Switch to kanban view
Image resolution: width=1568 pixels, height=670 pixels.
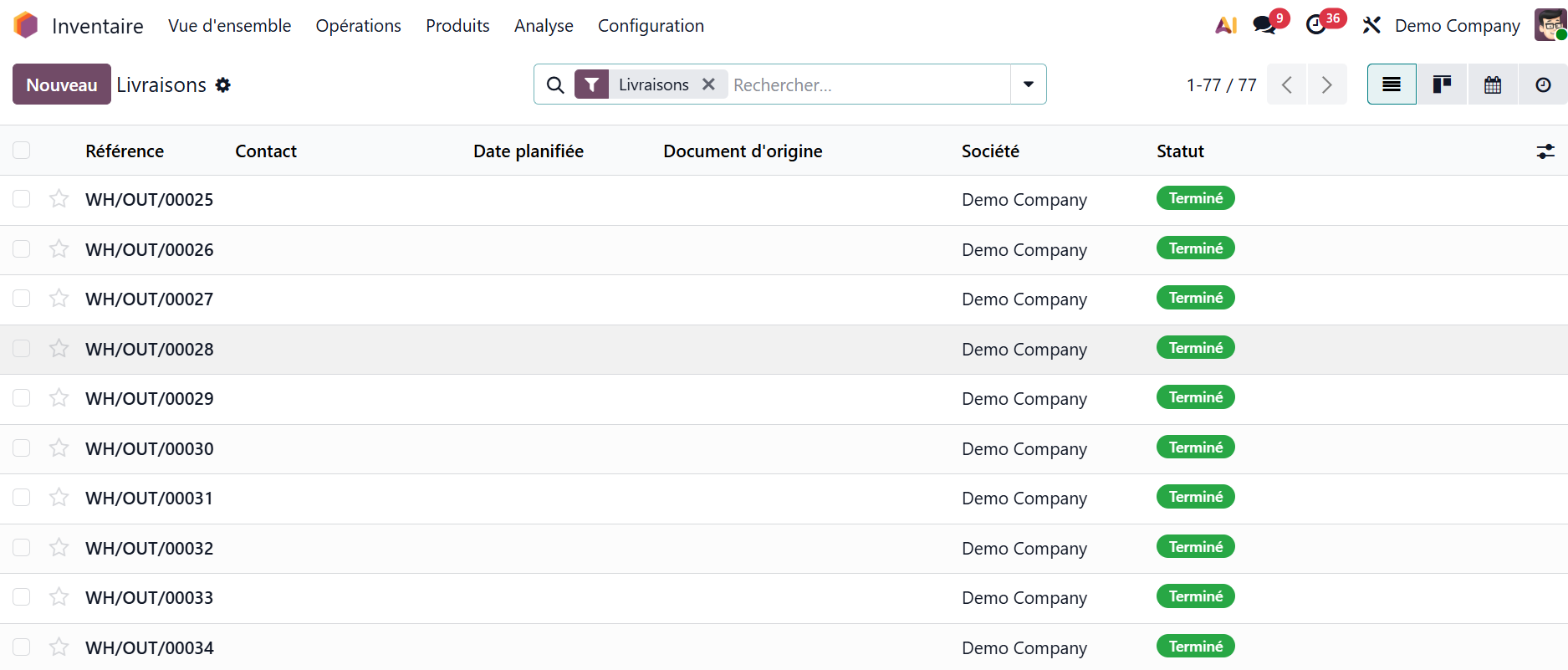tap(1442, 84)
